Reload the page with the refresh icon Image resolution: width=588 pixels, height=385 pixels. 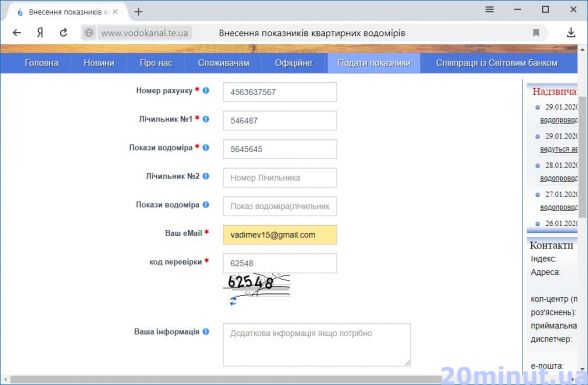click(x=63, y=33)
